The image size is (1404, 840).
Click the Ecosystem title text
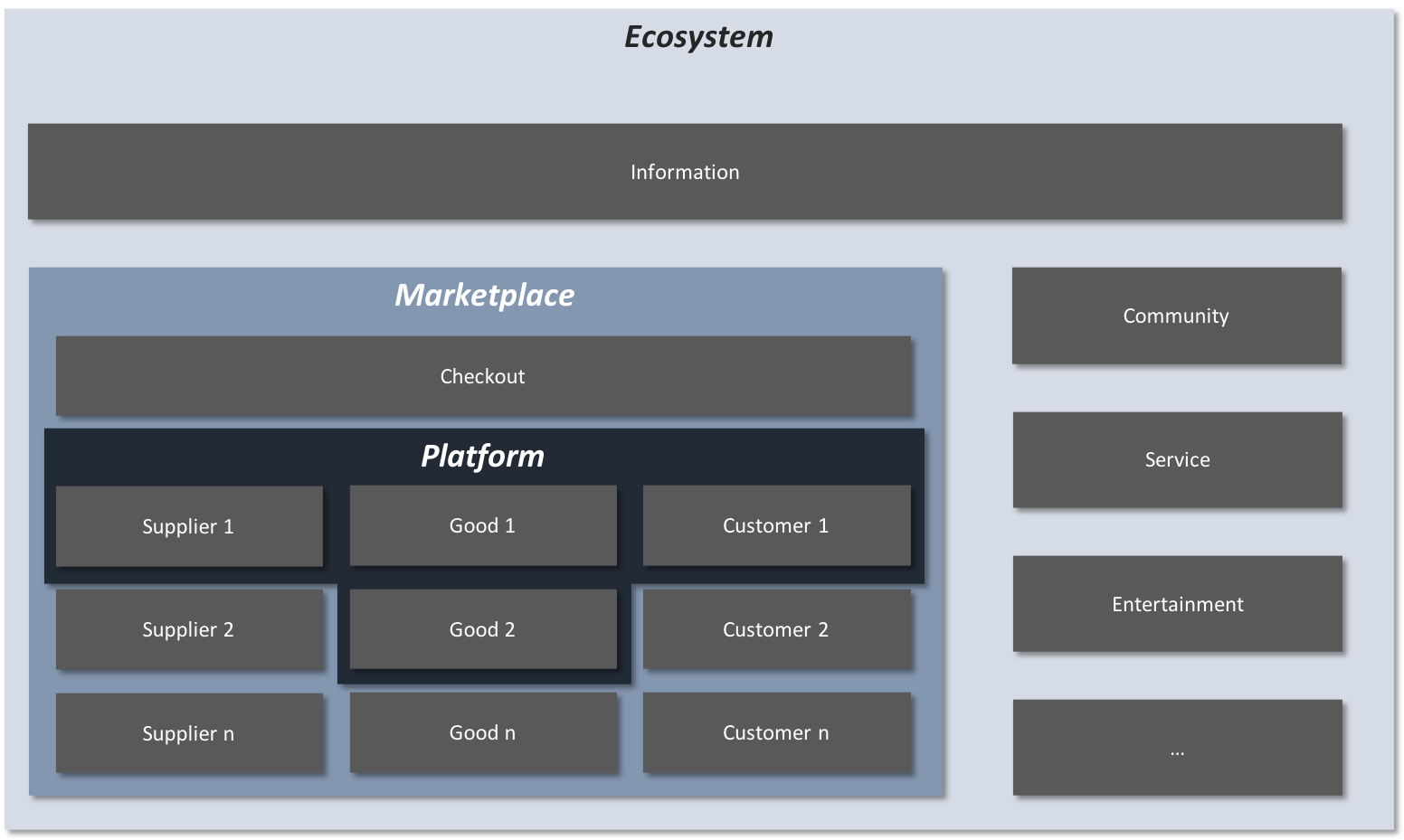tap(699, 37)
